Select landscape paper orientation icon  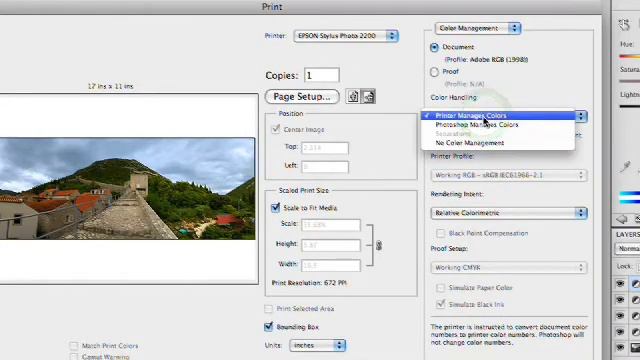(x=368, y=96)
